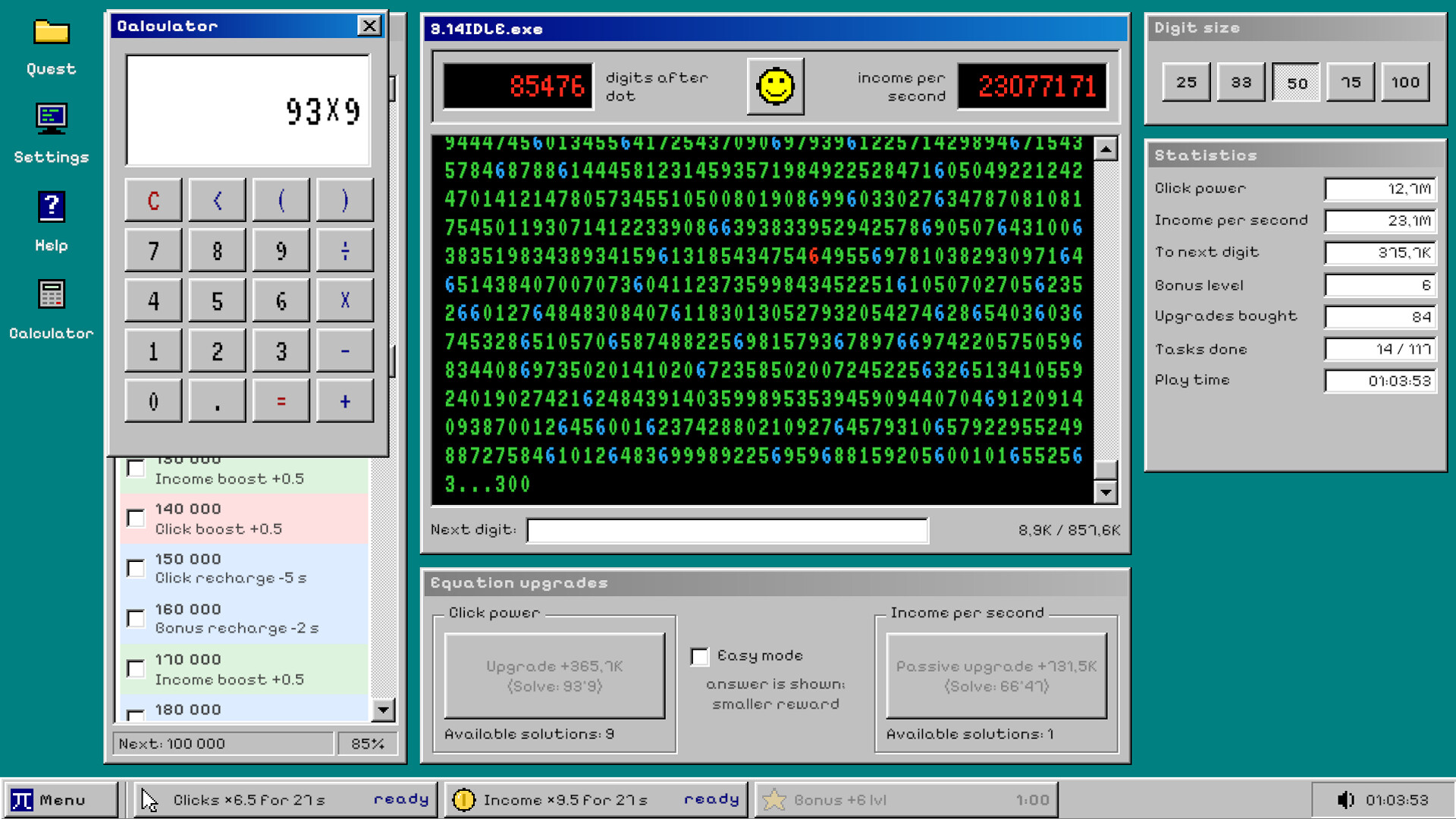The height and width of the screenshot is (819, 1456).
Task: Click the Upgrade +365,7K click power button
Action: click(554, 676)
